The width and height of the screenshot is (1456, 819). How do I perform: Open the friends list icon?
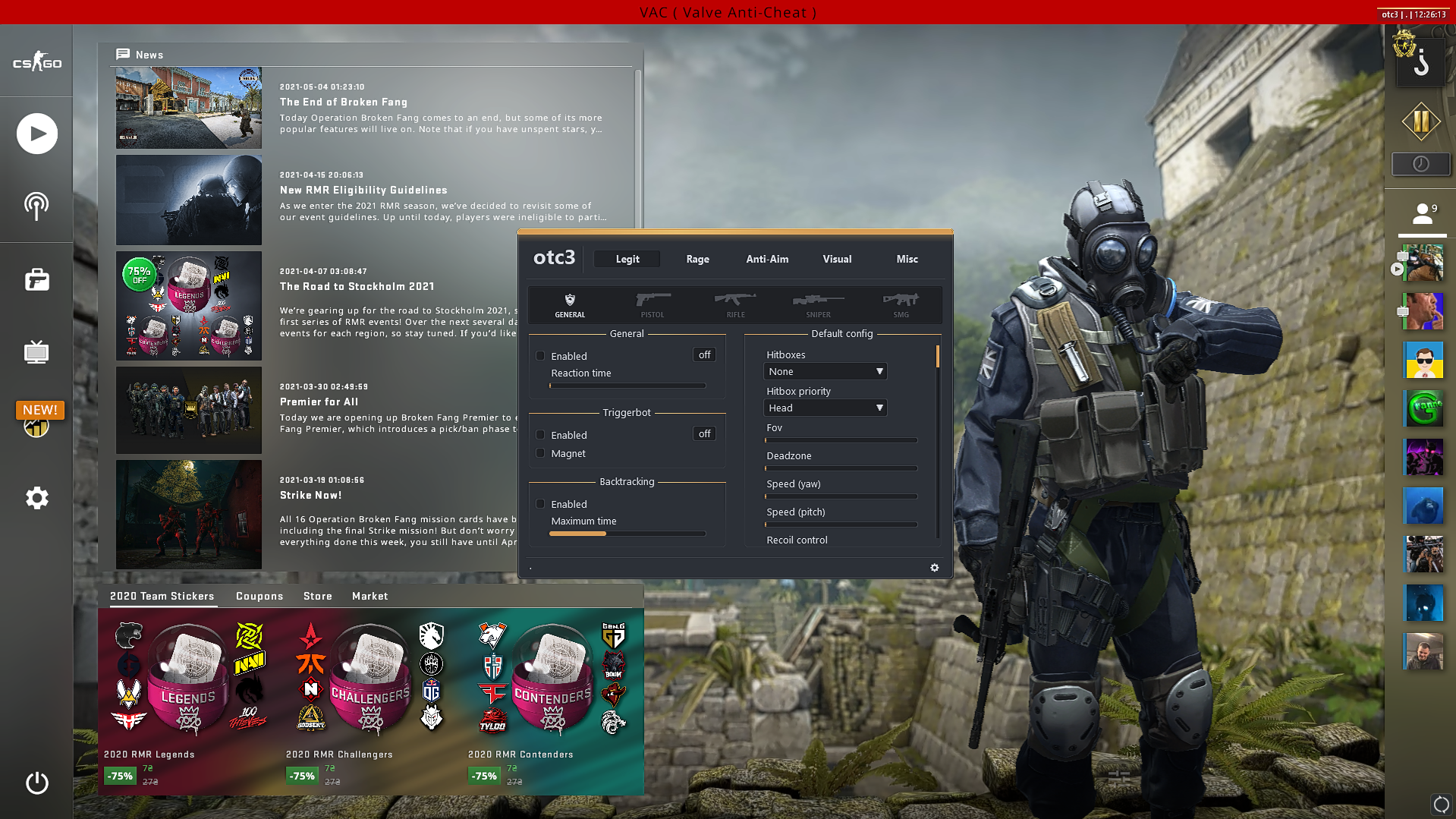coord(1423,213)
